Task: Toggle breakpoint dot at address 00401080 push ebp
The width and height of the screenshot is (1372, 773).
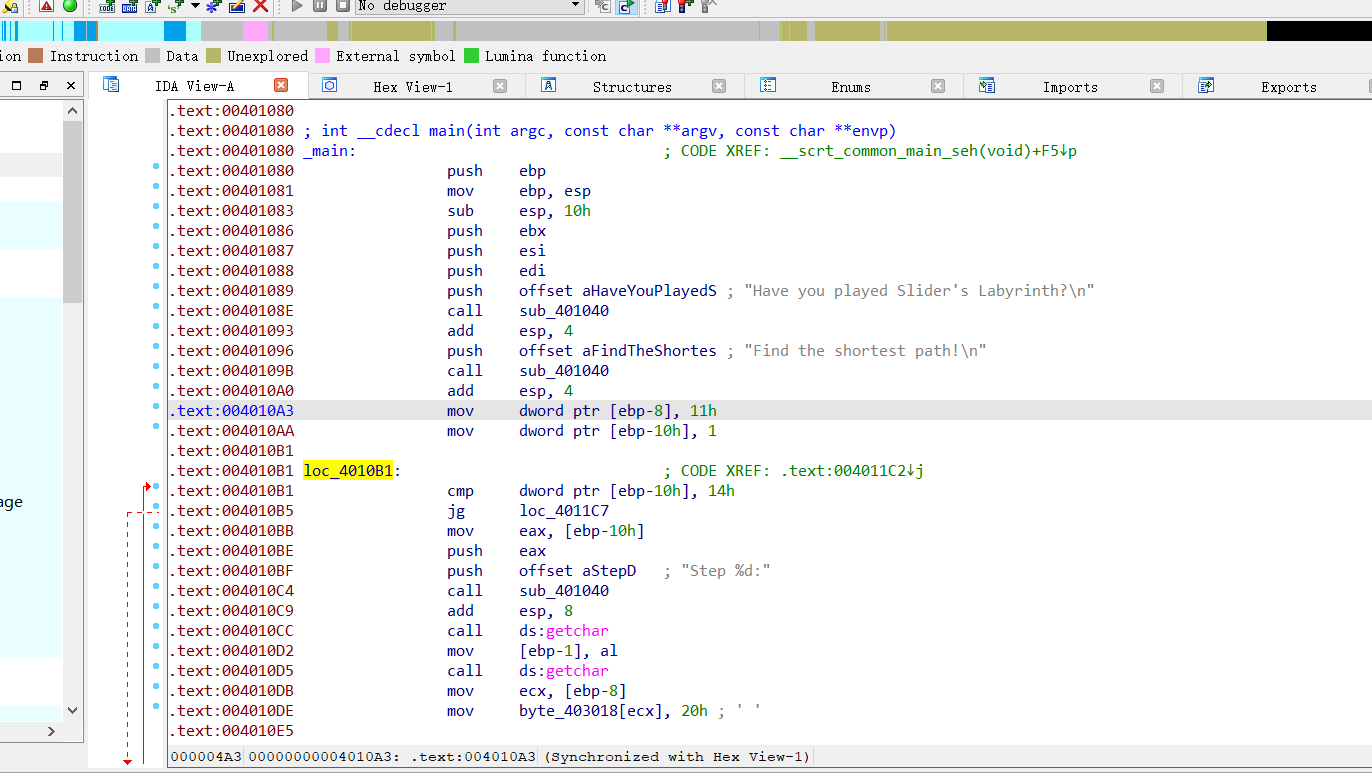Action: pyautogui.click(x=156, y=167)
